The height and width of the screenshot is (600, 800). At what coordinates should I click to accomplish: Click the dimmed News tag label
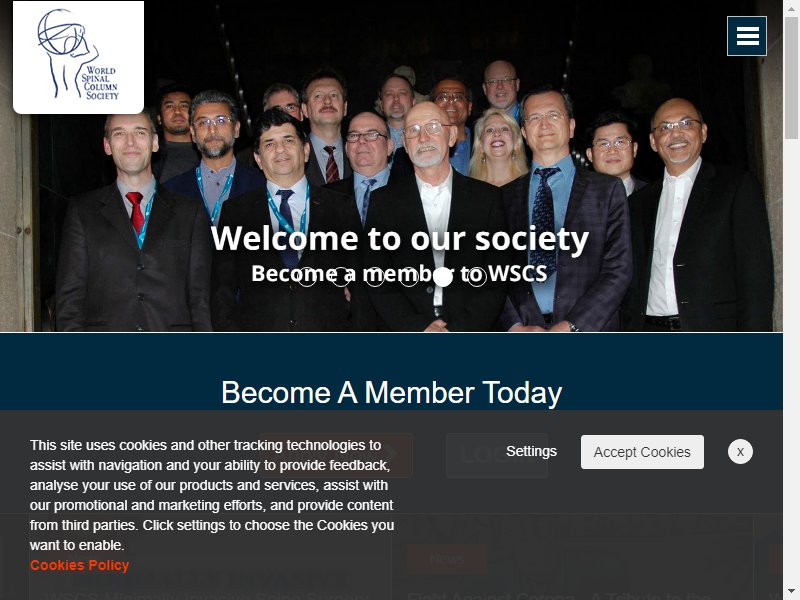[x=446, y=559]
